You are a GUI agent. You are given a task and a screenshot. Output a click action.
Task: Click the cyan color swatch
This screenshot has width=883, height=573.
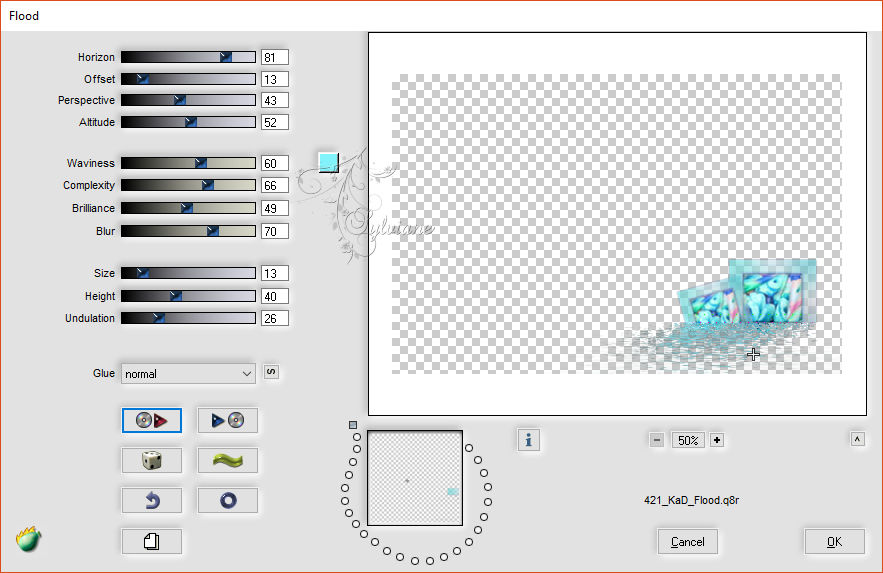click(328, 163)
